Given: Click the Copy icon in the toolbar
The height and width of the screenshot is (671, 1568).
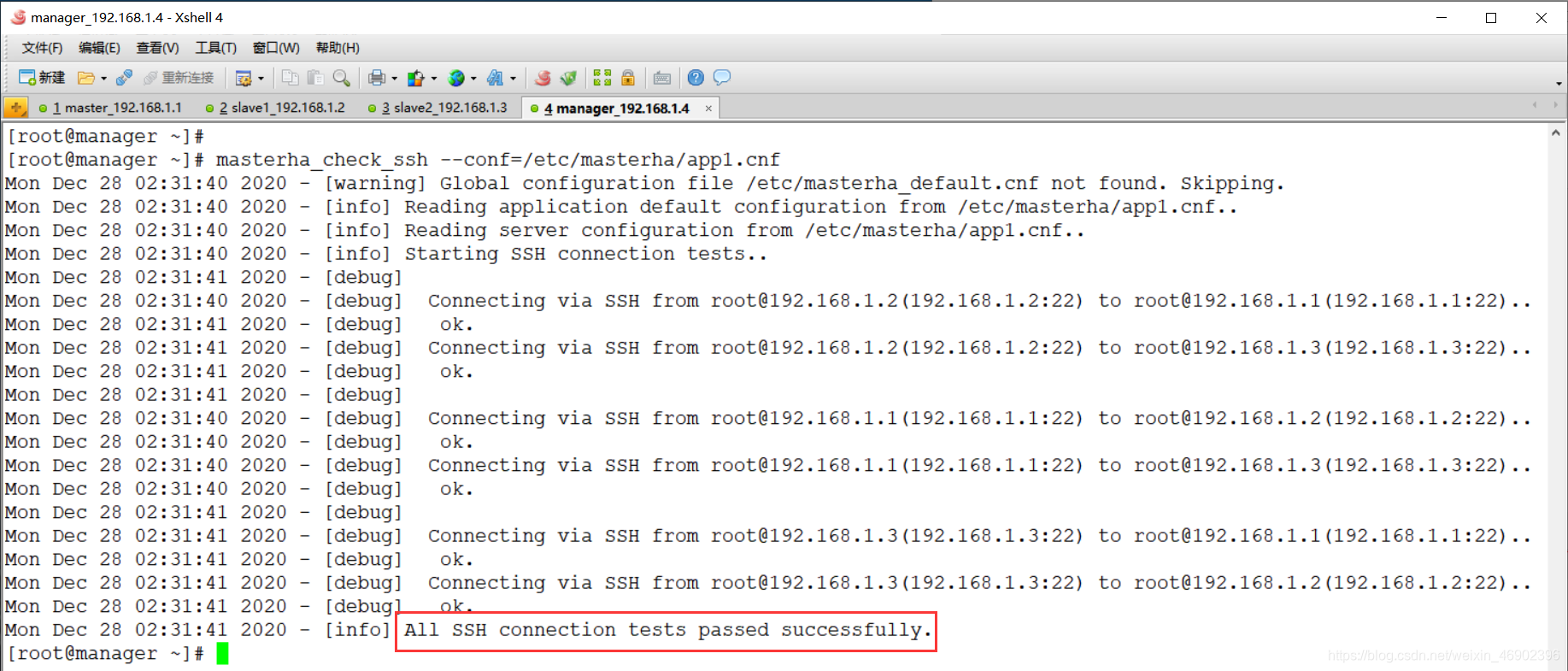Looking at the screenshot, I should 291,78.
